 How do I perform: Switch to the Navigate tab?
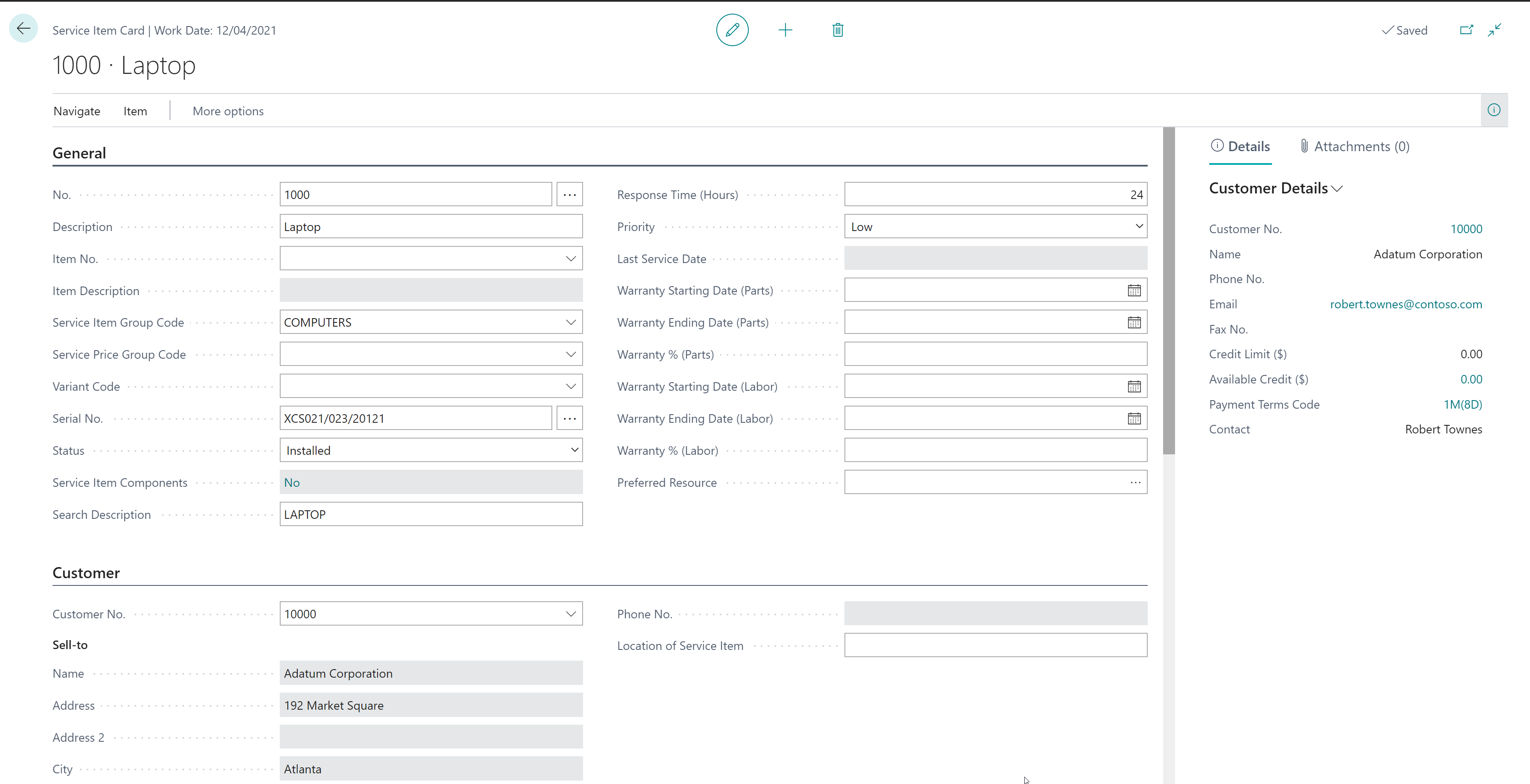76,110
